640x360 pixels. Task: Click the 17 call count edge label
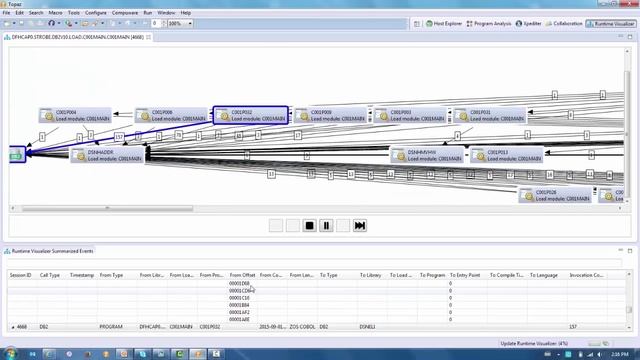(298, 135)
